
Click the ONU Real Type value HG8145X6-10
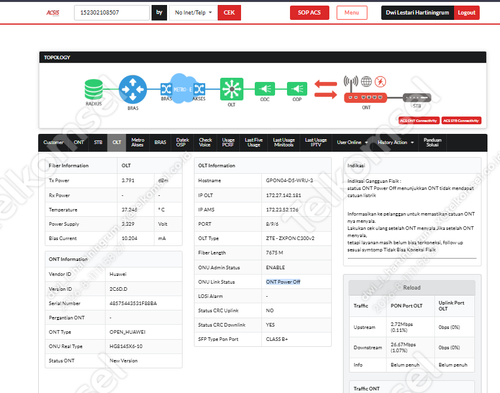[126, 346]
